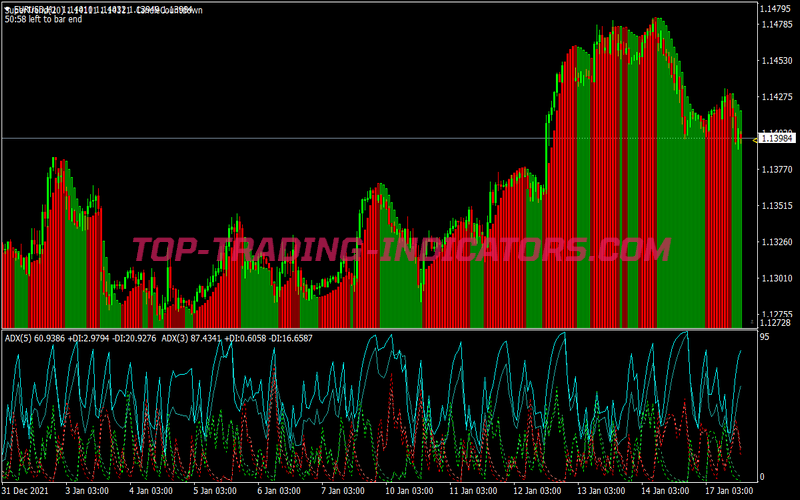
Task: Select the ADX(5) 60.9386 indicator label
Action: pos(35,338)
